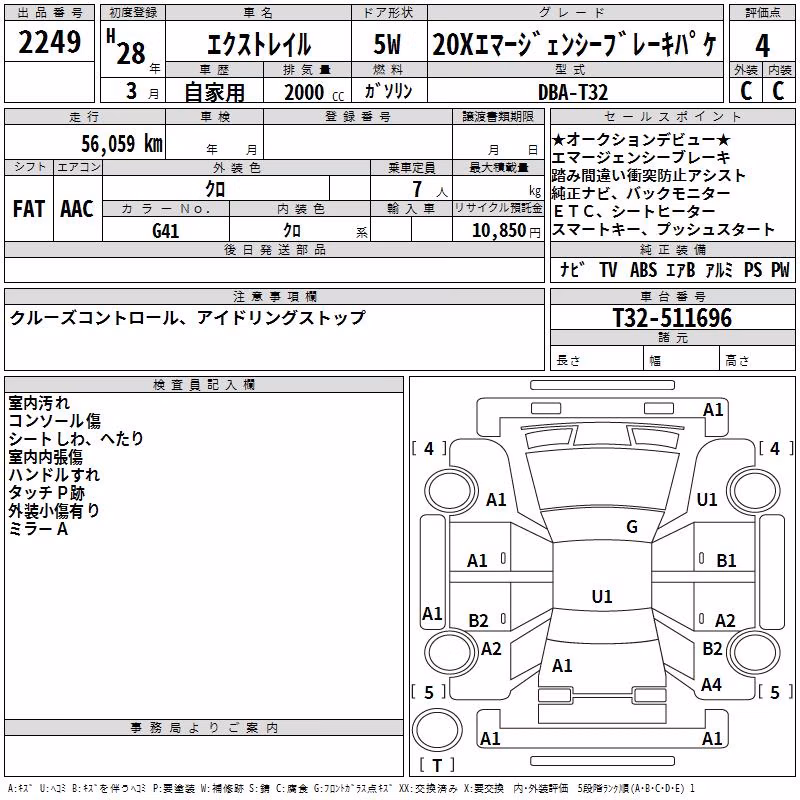Image resolution: width=800 pixels, height=800 pixels.
Task: Select sales point 純正ナビ、バックモニター
Action: tap(641, 193)
